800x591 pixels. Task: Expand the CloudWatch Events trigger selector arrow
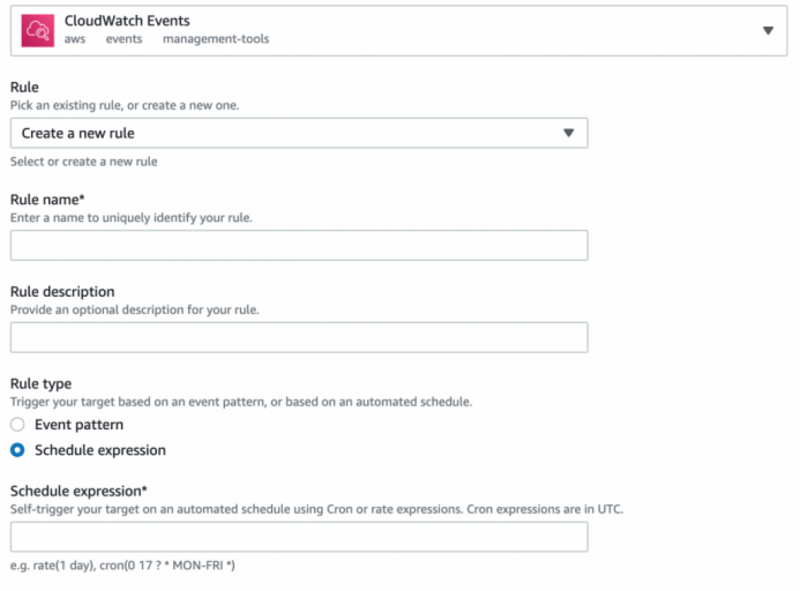768,30
